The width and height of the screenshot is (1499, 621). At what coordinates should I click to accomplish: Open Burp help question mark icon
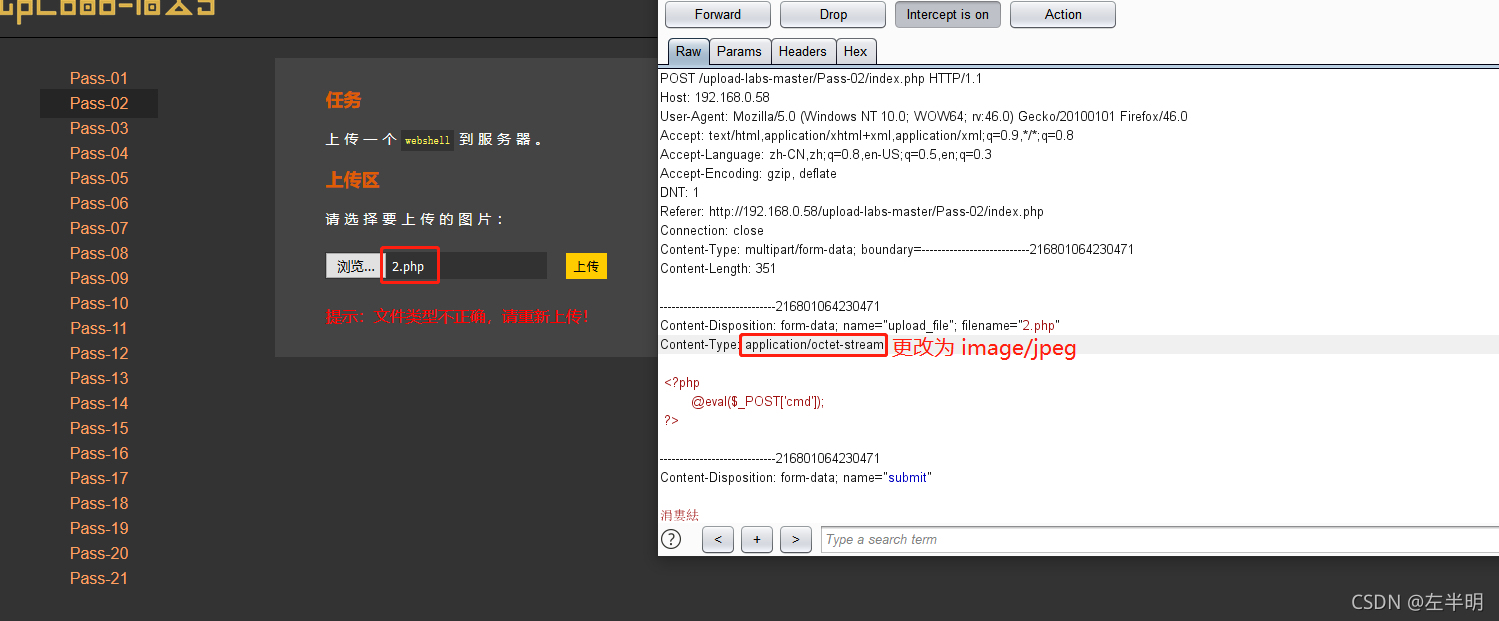click(671, 539)
